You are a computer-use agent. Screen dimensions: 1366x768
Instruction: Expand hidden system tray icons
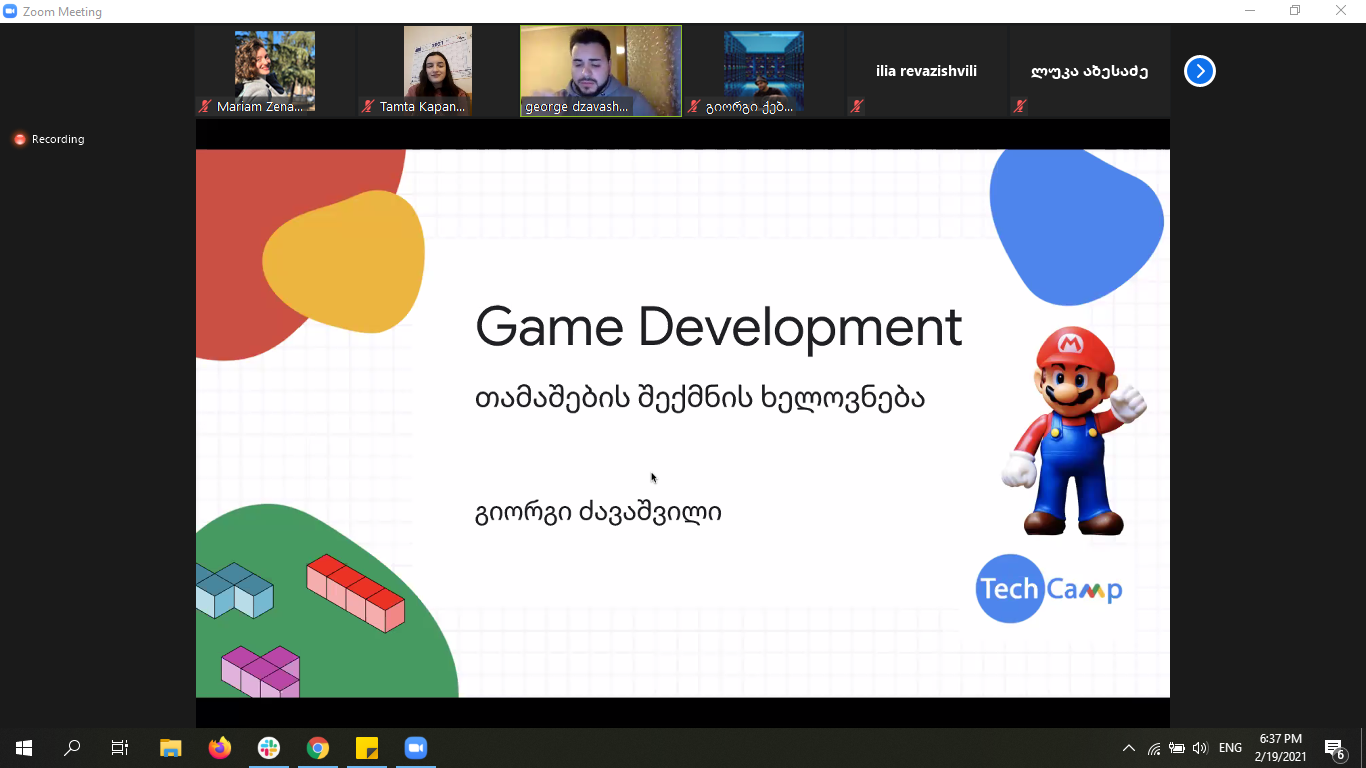1129,747
